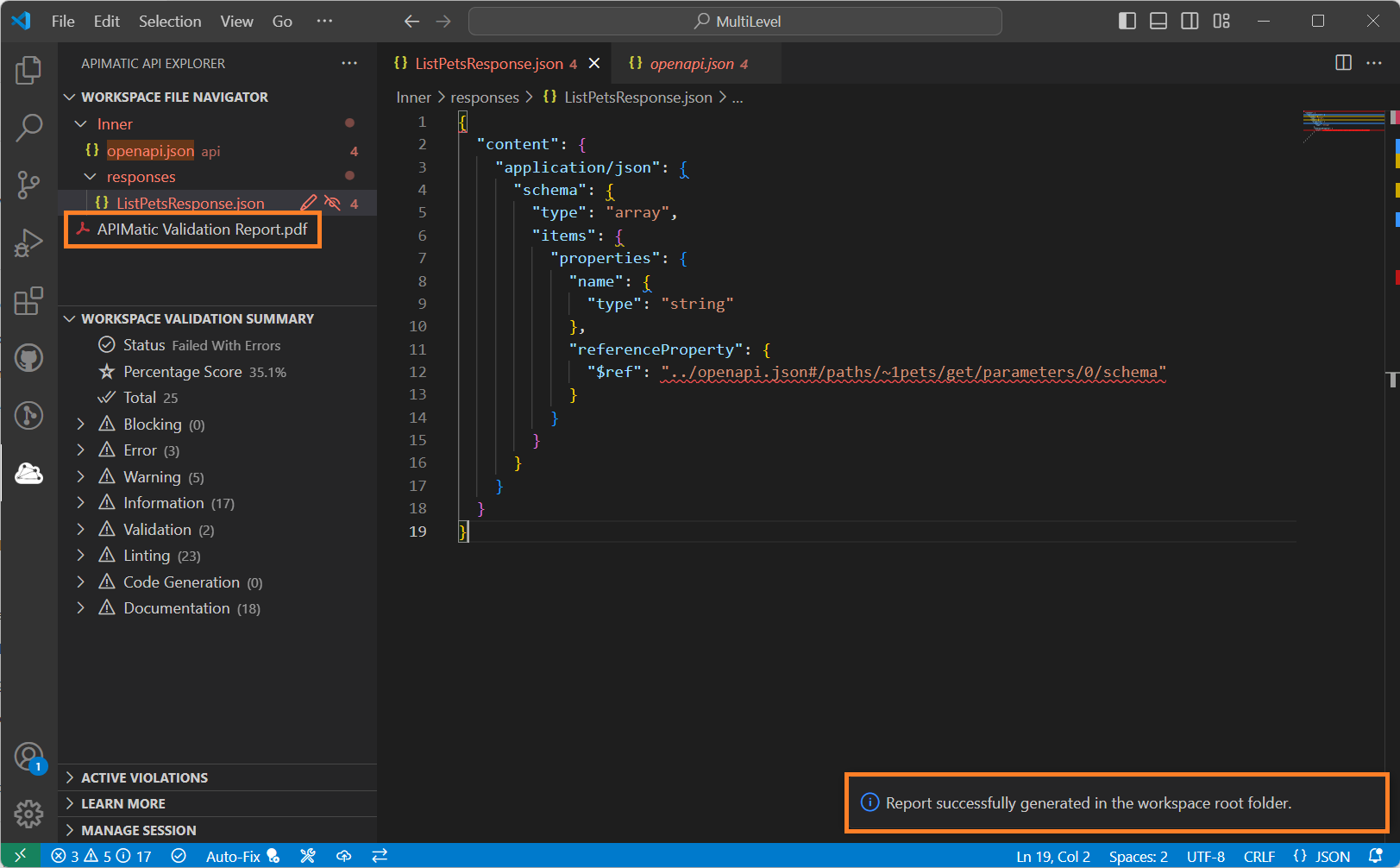Viewport: 1400px width, 868px height.
Task: Toggle the secondary side bar
Action: point(1190,21)
